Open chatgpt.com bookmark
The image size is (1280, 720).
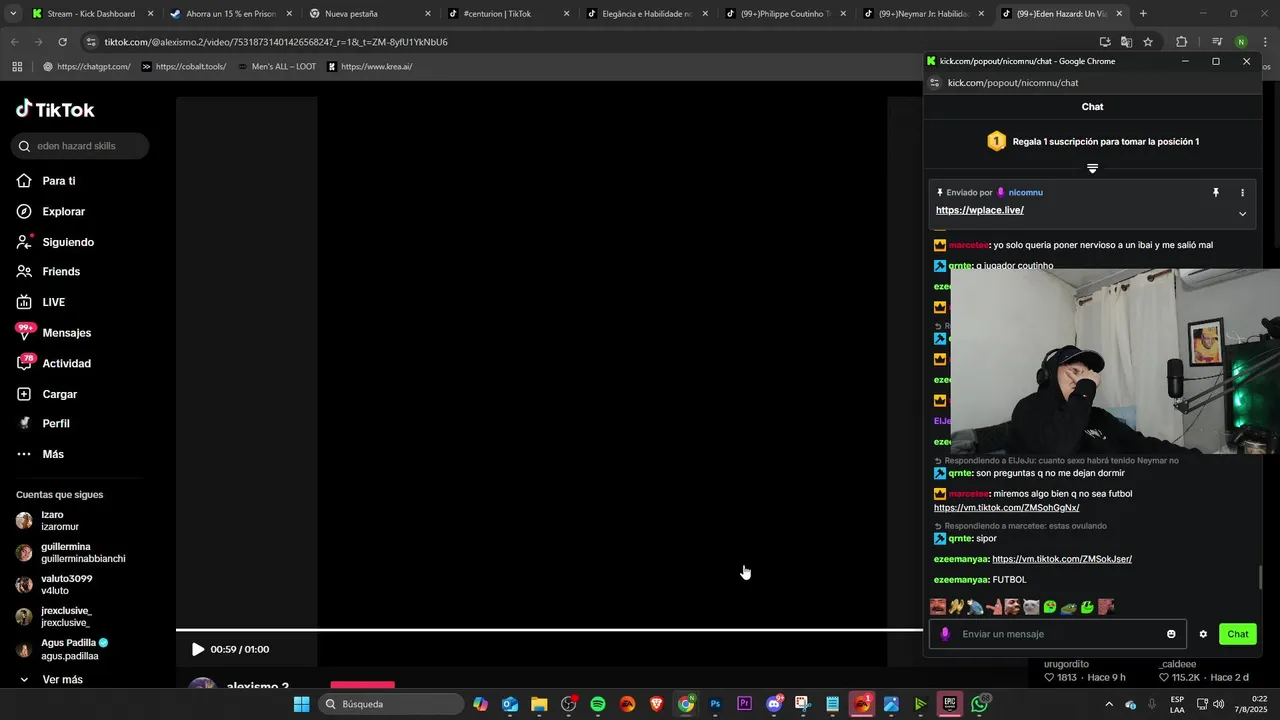click(87, 67)
